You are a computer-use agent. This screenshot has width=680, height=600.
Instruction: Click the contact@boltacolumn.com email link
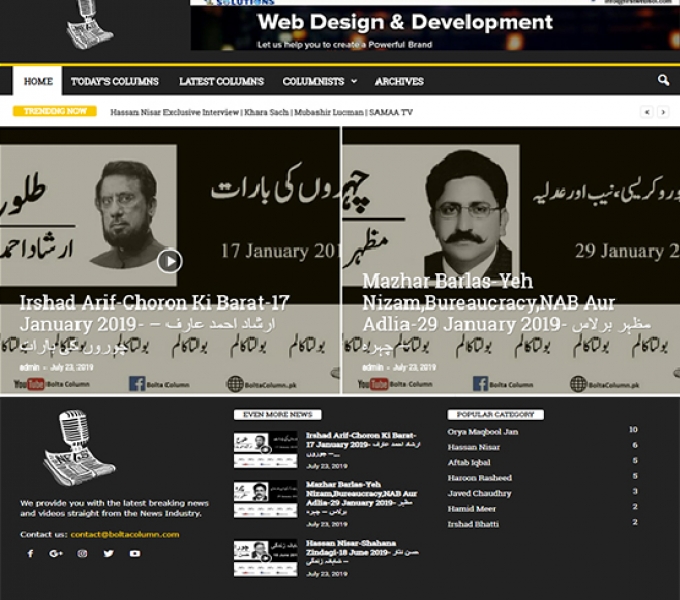point(124,534)
